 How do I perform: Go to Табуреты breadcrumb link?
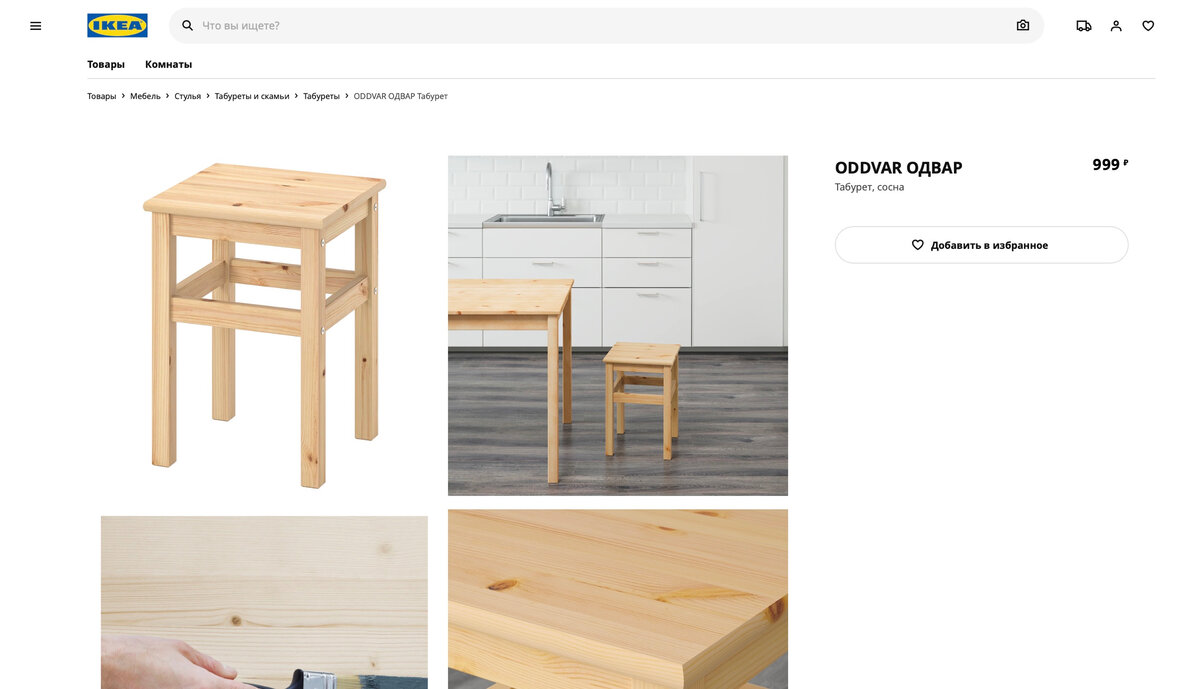pyautogui.click(x=321, y=96)
